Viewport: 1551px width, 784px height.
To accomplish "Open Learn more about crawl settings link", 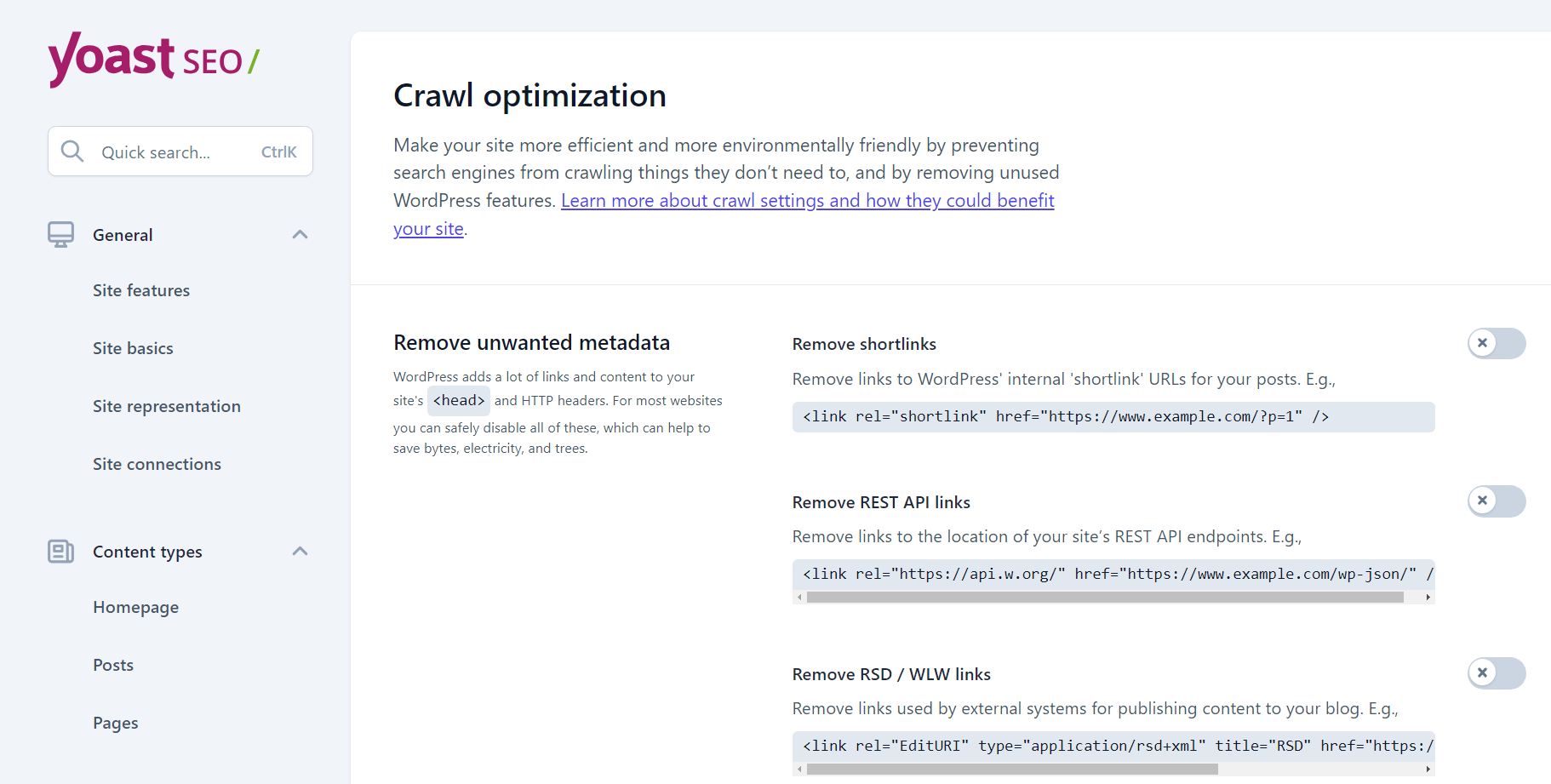I will pos(807,201).
